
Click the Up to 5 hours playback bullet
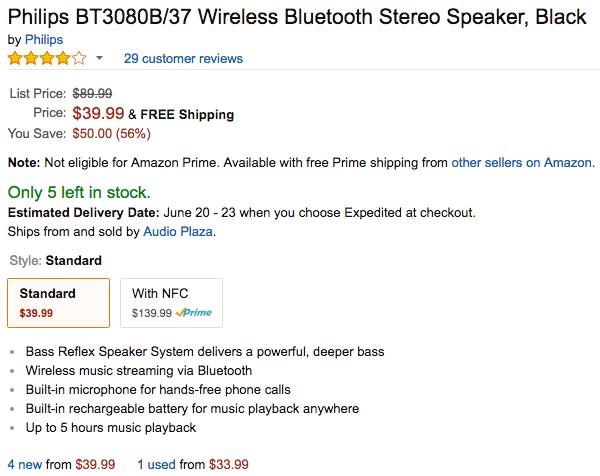coord(112,427)
